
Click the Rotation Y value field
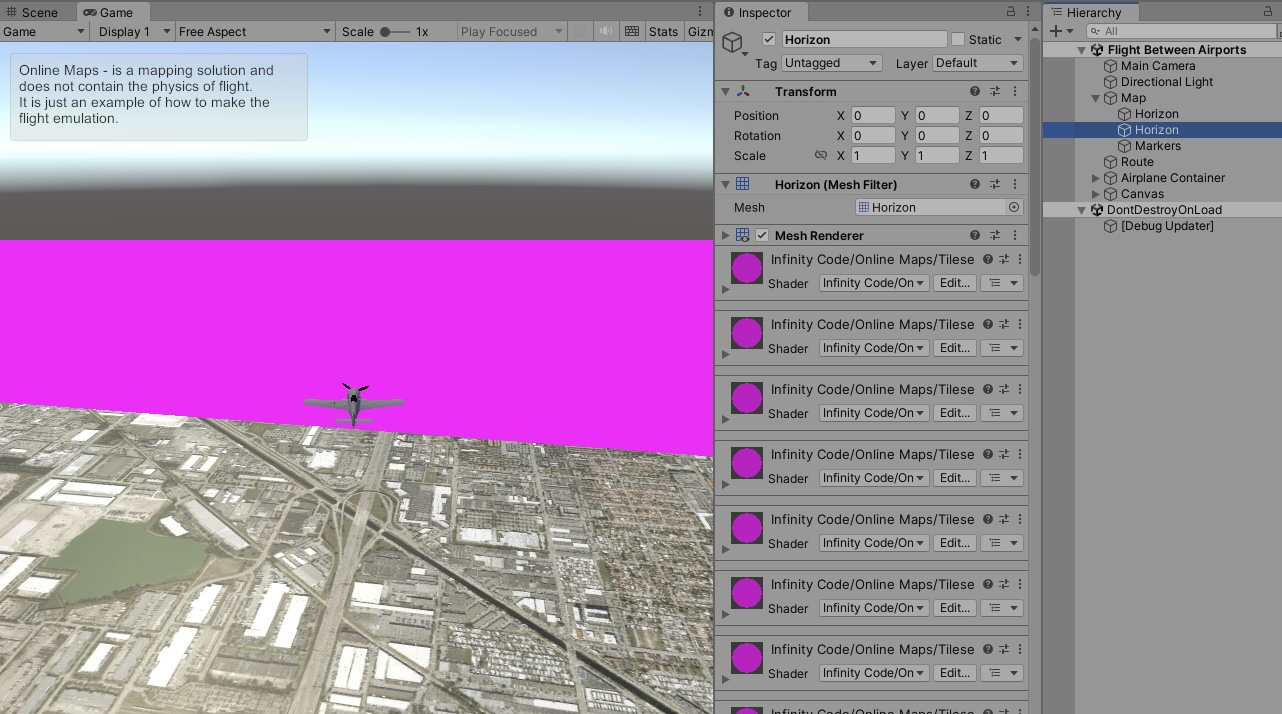937,135
